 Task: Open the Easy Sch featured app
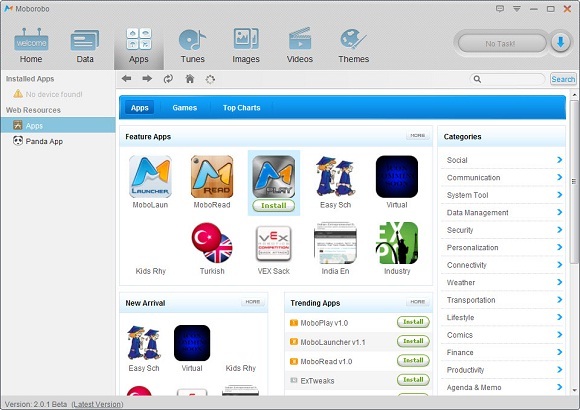coord(335,182)
